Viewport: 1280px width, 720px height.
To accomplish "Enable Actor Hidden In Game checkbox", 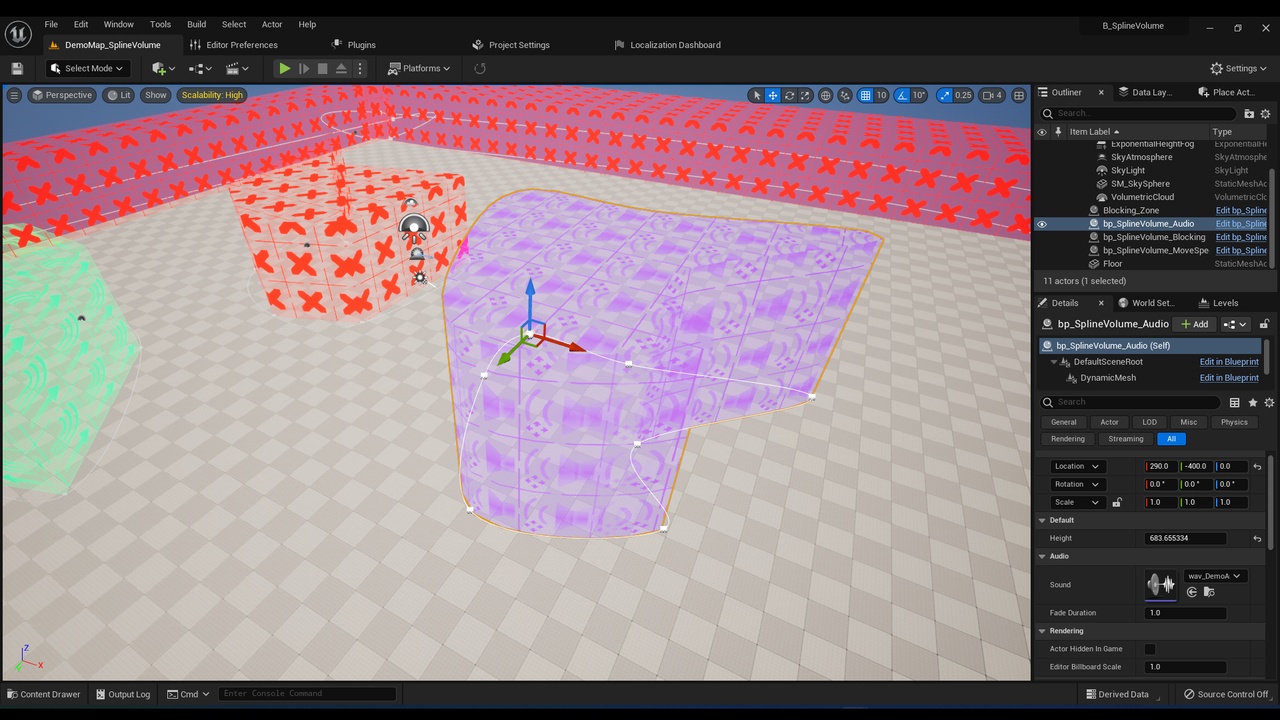I will (x=1150, y=649).
